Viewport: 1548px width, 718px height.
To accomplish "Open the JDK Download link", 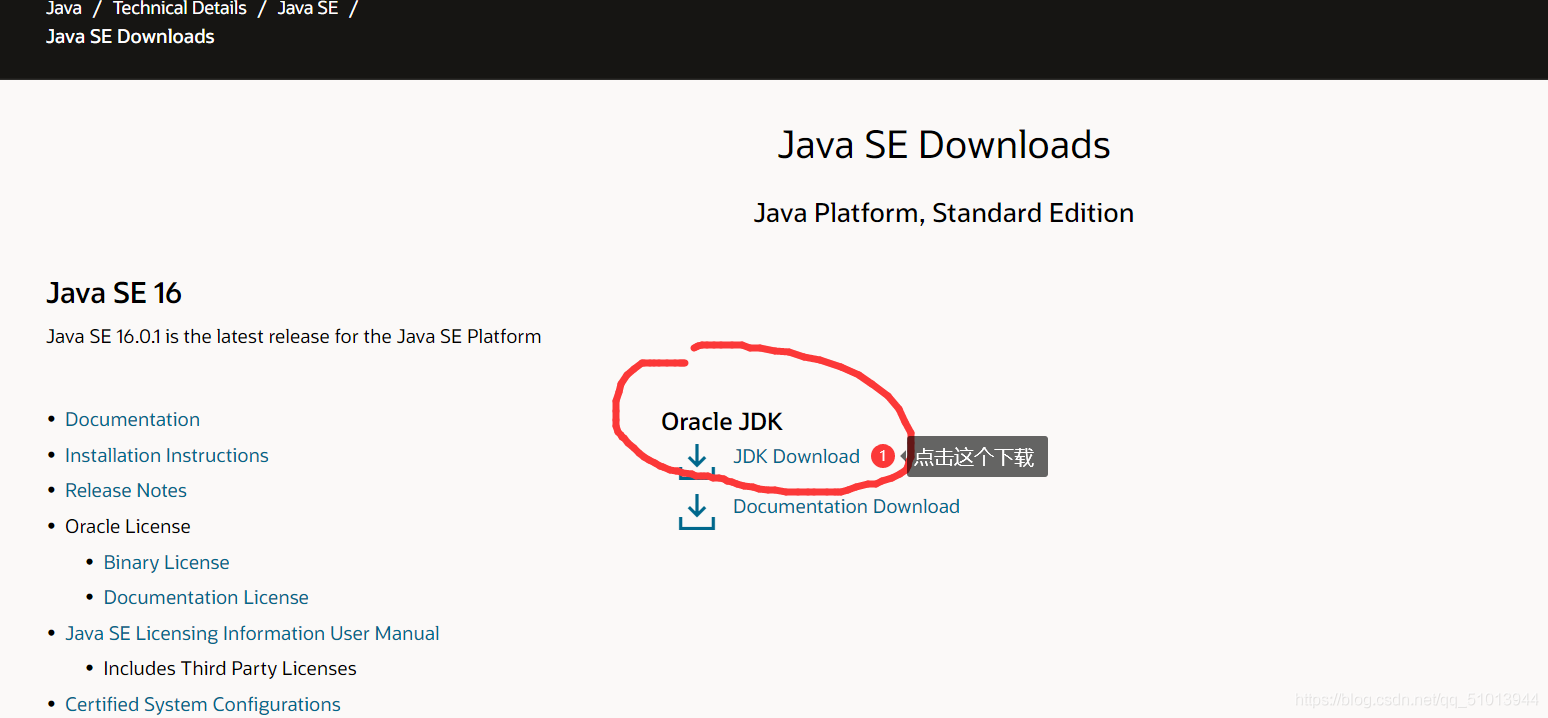I will [796, 456].
